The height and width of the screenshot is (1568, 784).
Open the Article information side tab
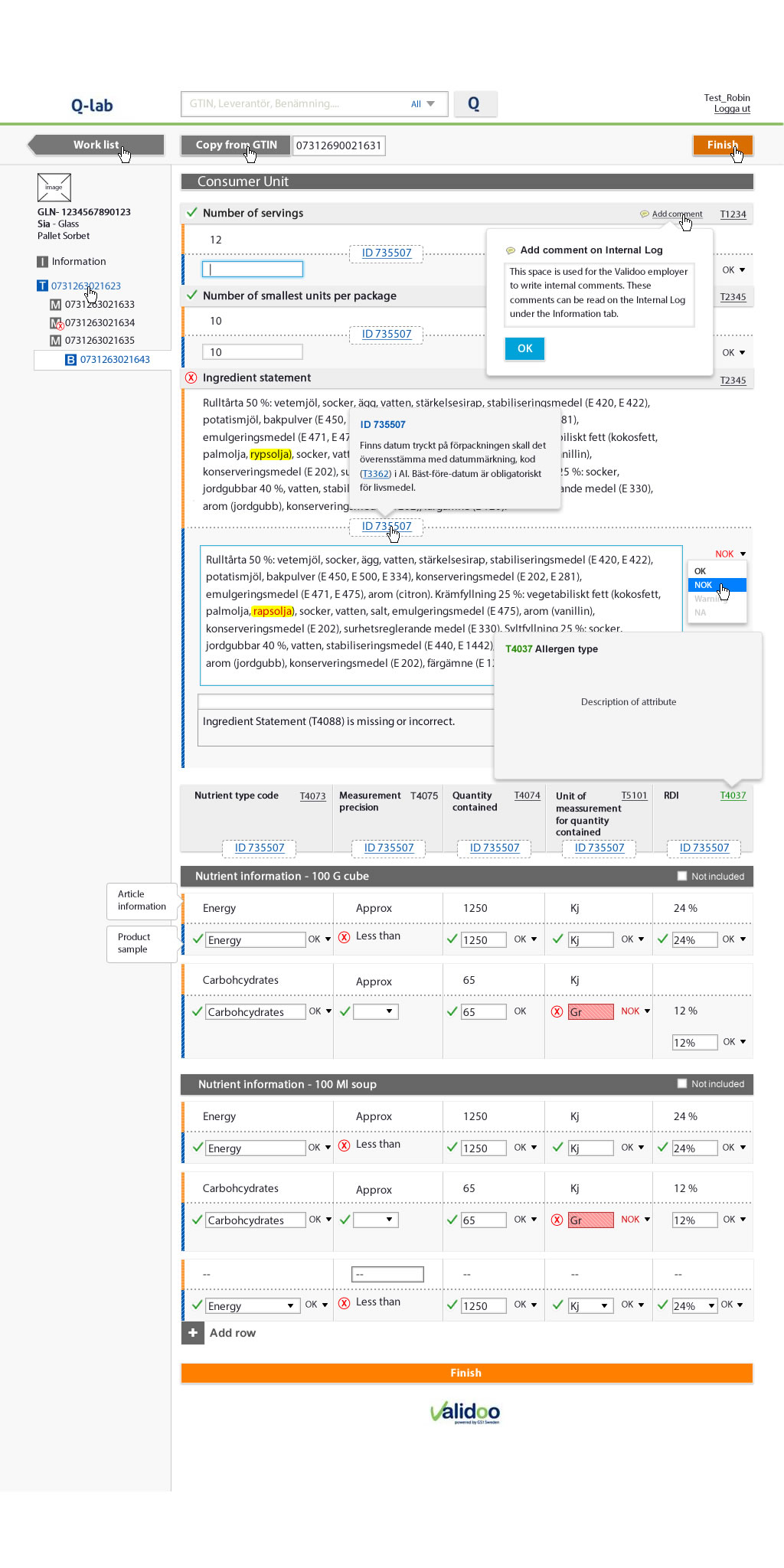[142, 900]
